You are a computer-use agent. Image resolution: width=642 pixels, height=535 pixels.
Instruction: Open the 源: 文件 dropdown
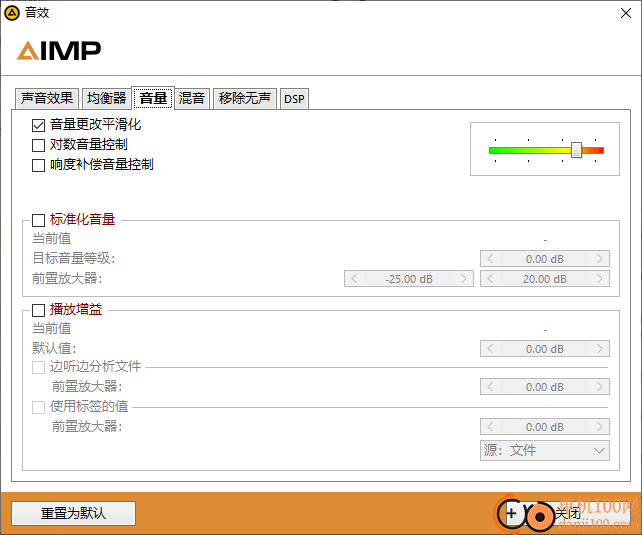(x=545, y=450)
